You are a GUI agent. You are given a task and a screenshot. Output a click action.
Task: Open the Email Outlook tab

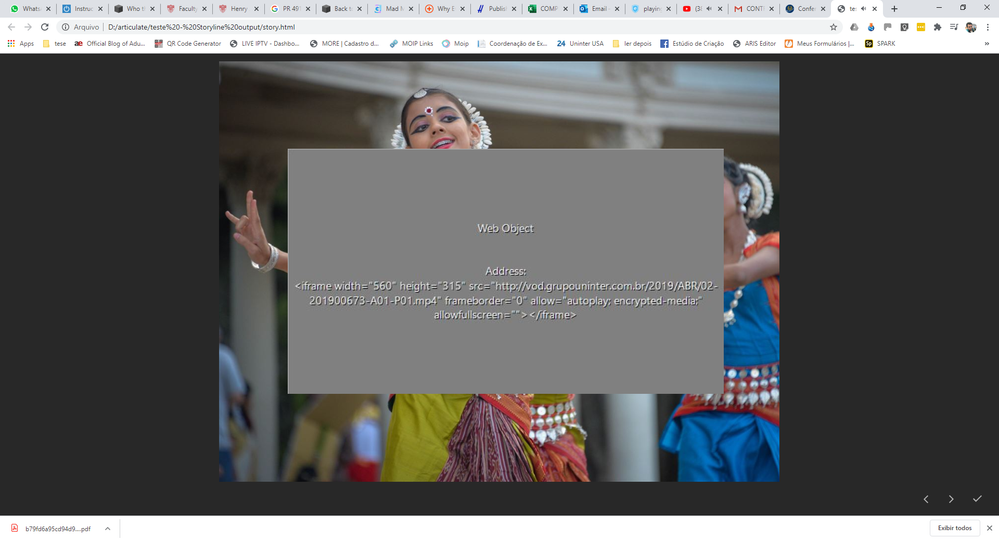coord(596,8)
